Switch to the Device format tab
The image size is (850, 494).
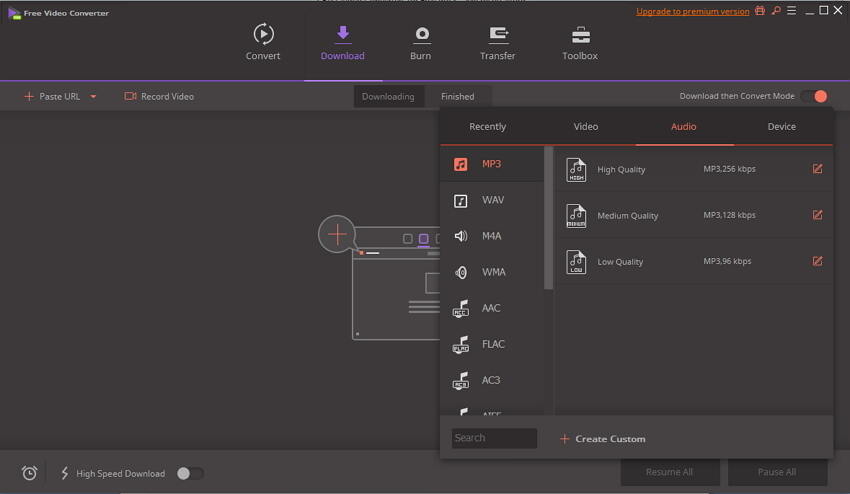click(x=782, y=127)
